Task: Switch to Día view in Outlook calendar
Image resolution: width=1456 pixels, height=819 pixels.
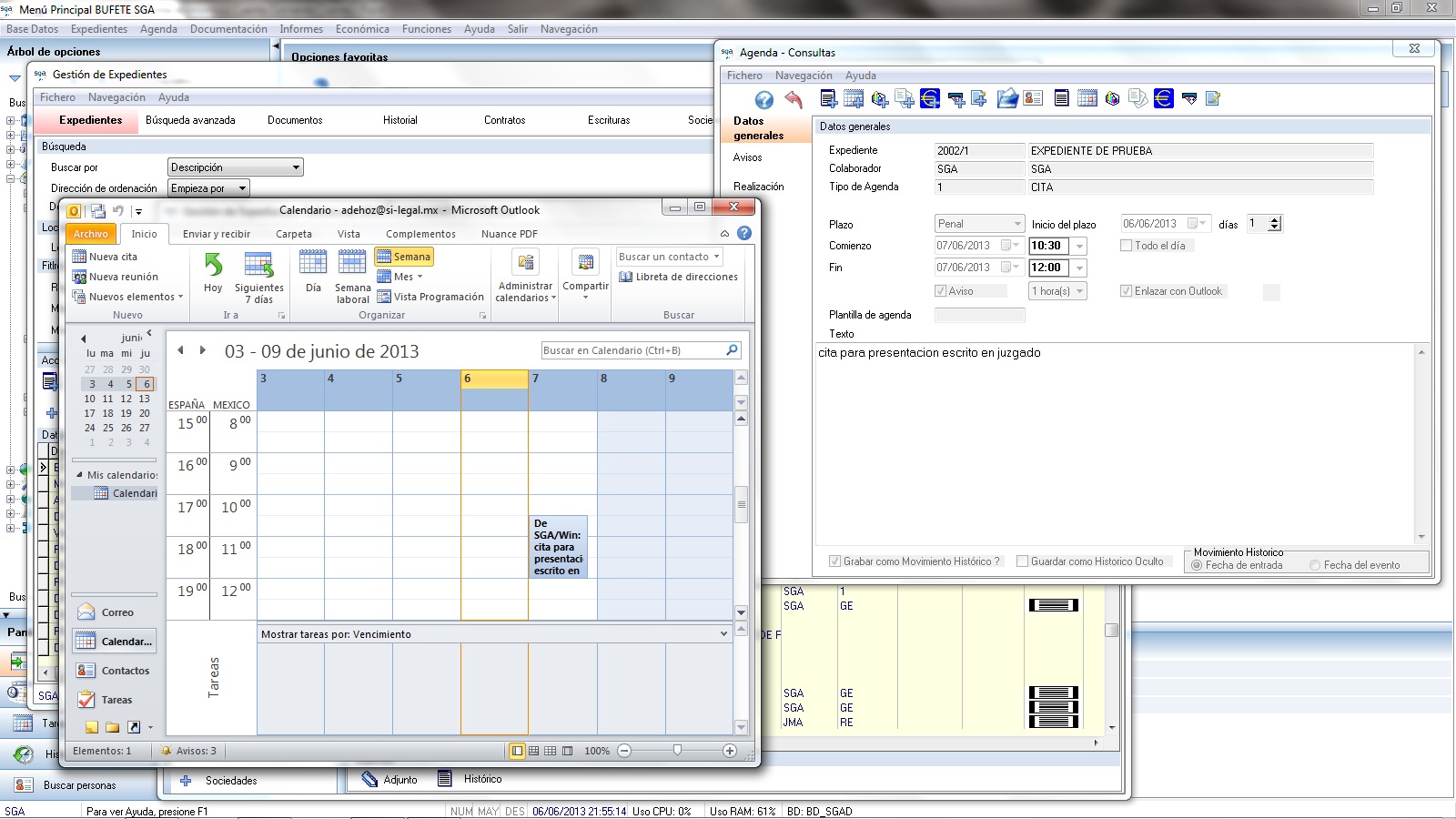Action: click(x=313, y=265)
